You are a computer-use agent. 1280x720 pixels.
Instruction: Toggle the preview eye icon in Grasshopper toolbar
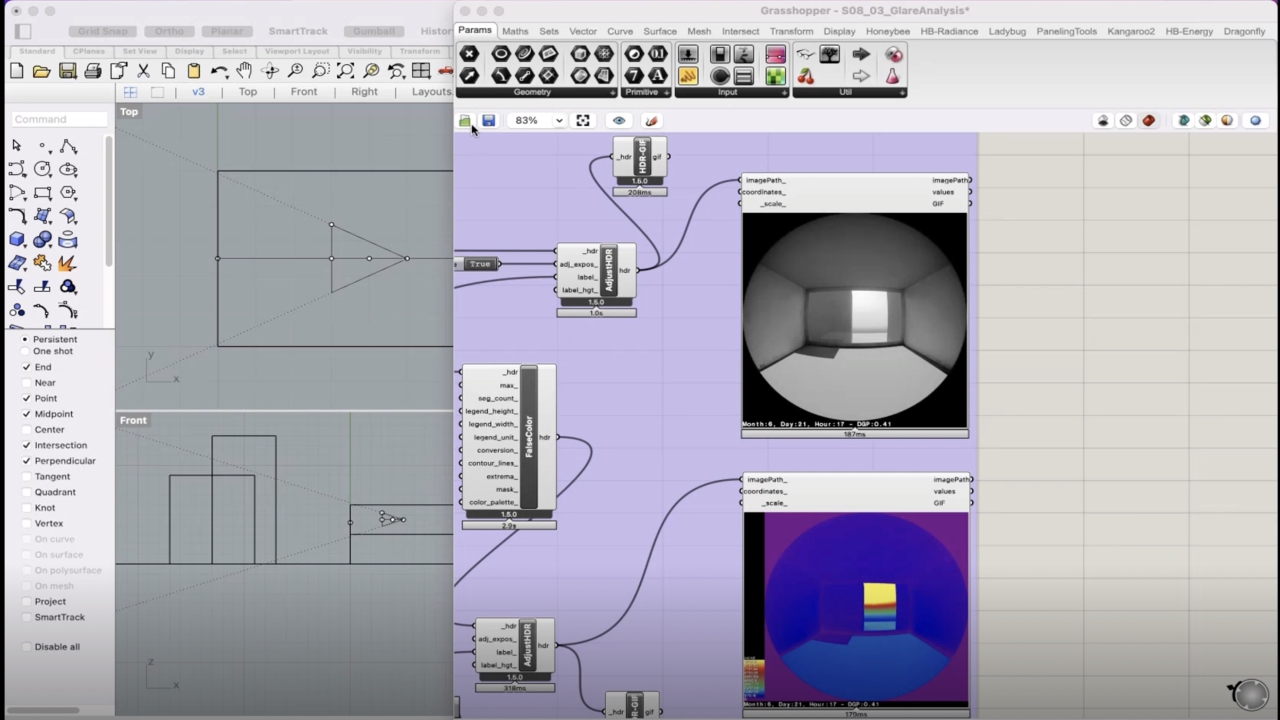(x=619, y=121)
